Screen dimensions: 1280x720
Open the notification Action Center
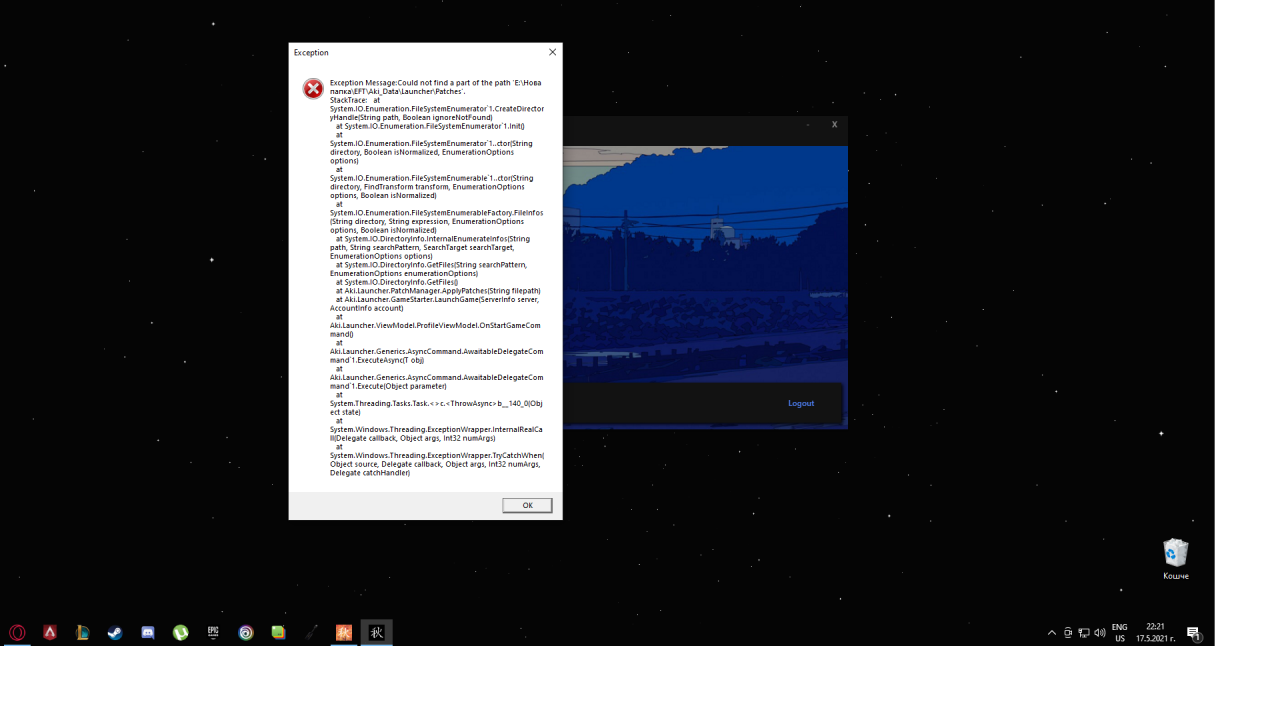1193,633
